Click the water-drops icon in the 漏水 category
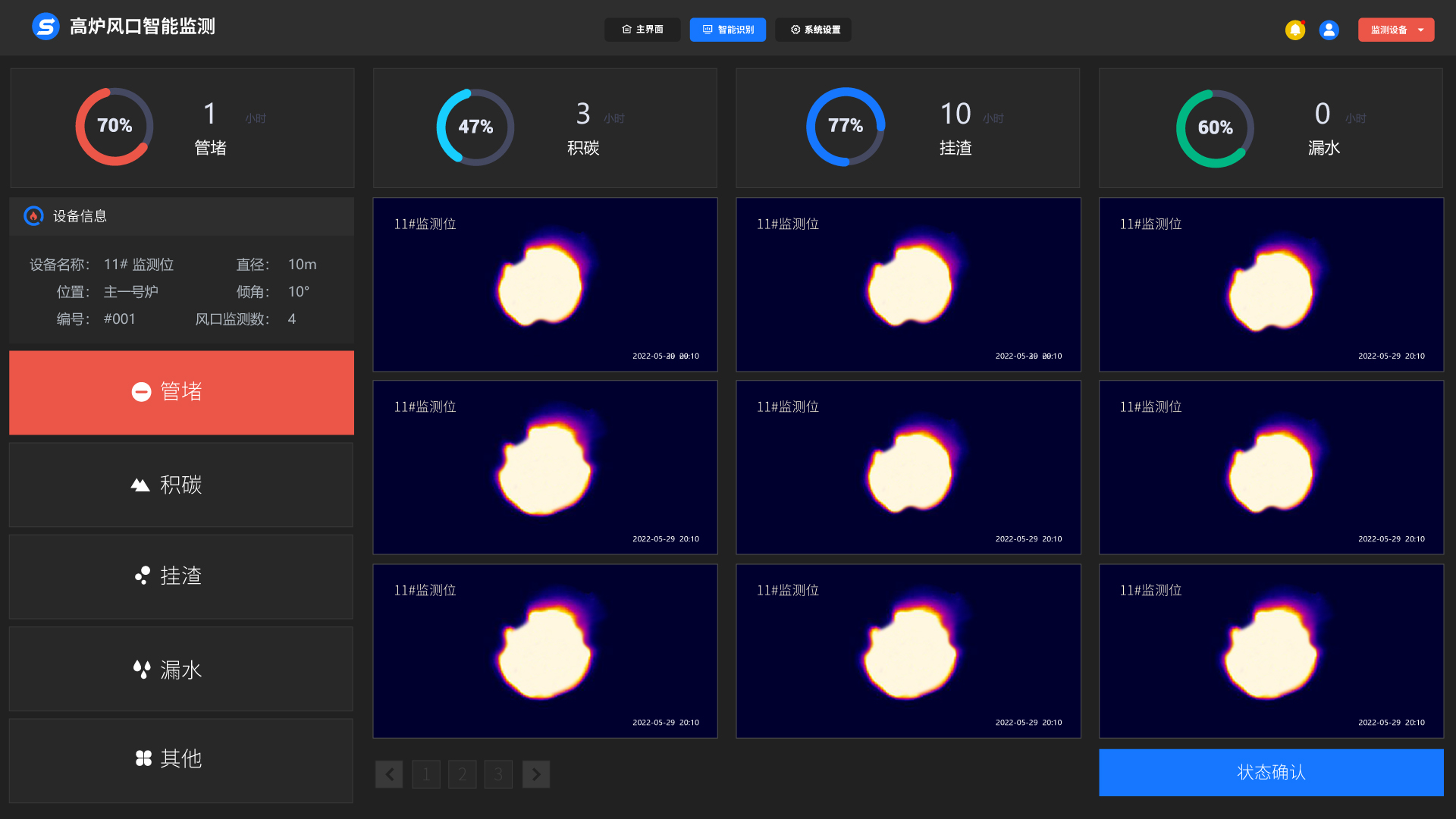Image resolution: width=1456 pixels, height=819 pixels. [x=142, y=669]
